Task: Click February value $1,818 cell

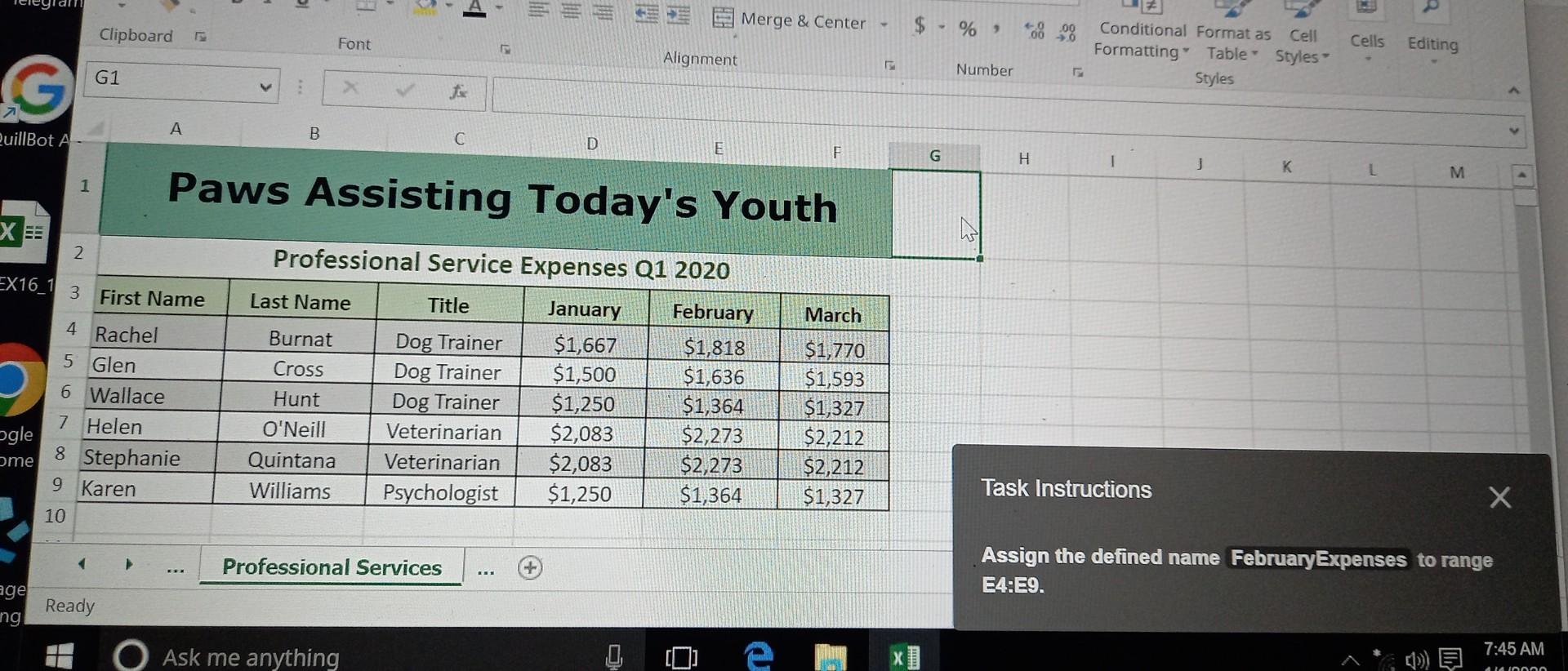Action: 714,347
